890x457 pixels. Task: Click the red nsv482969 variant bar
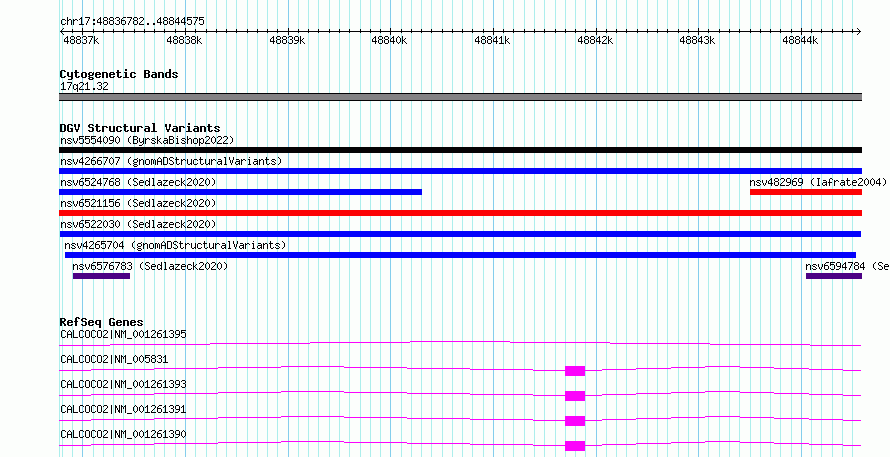[x=806, y=192]
